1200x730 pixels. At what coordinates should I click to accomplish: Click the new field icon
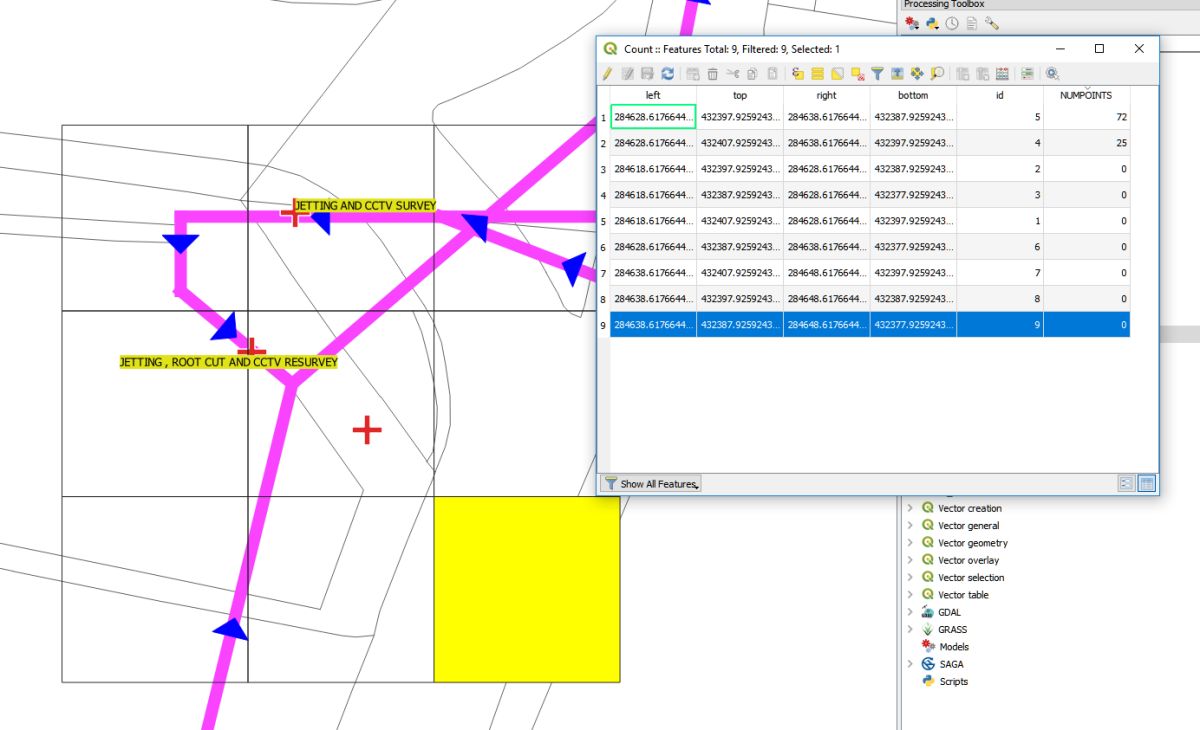pyautogui.click(x=962, y=73)
